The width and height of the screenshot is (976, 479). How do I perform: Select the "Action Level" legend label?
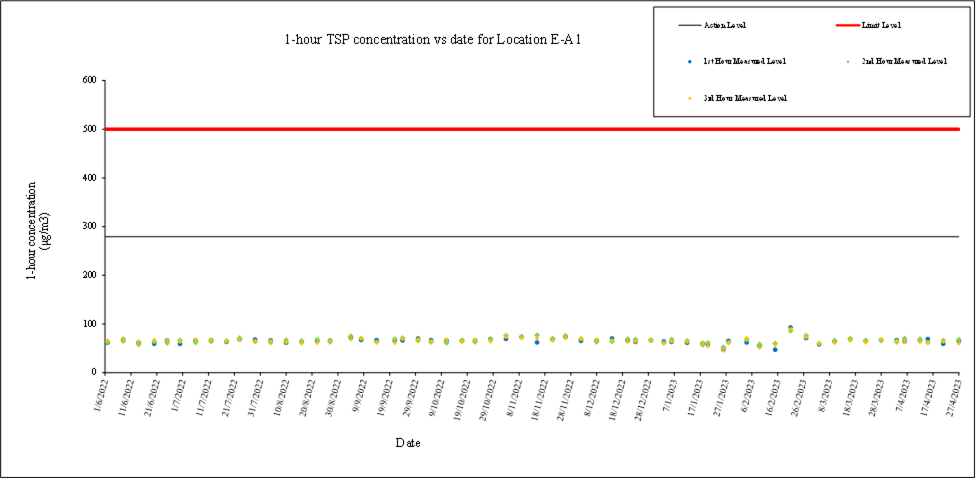(x=727, y=25)
